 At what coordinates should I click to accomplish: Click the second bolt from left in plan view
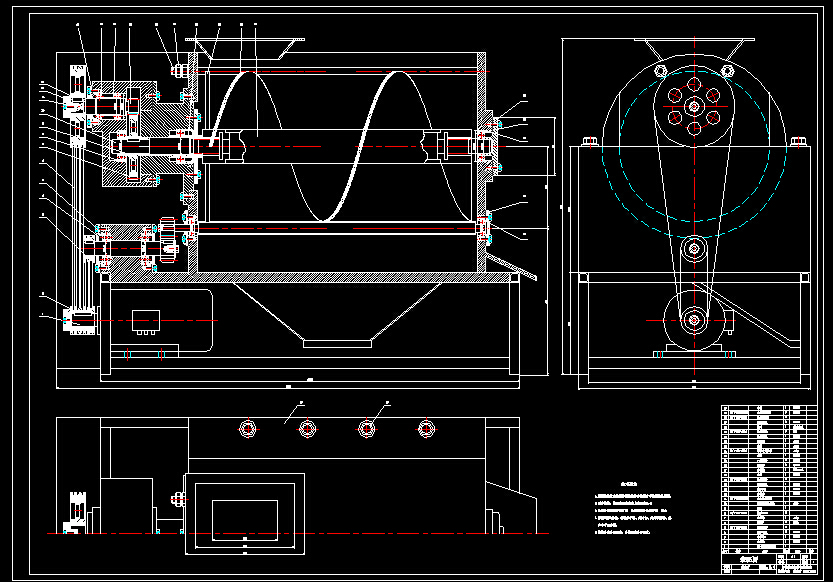tap(307, 429)
